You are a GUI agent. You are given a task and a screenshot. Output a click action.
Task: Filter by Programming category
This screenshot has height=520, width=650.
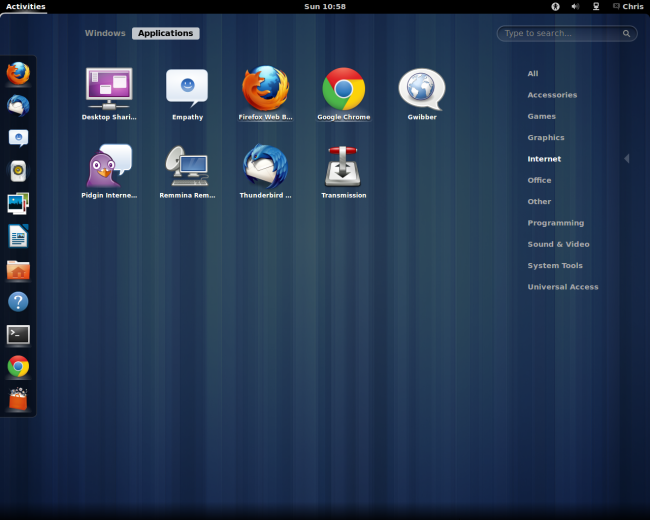click(x=555, y=223)
